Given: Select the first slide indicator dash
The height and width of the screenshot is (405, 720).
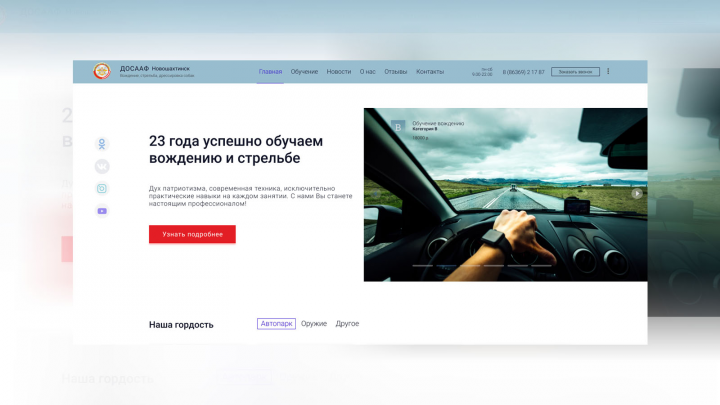Looking at the screenshot, I should (422, 265).
